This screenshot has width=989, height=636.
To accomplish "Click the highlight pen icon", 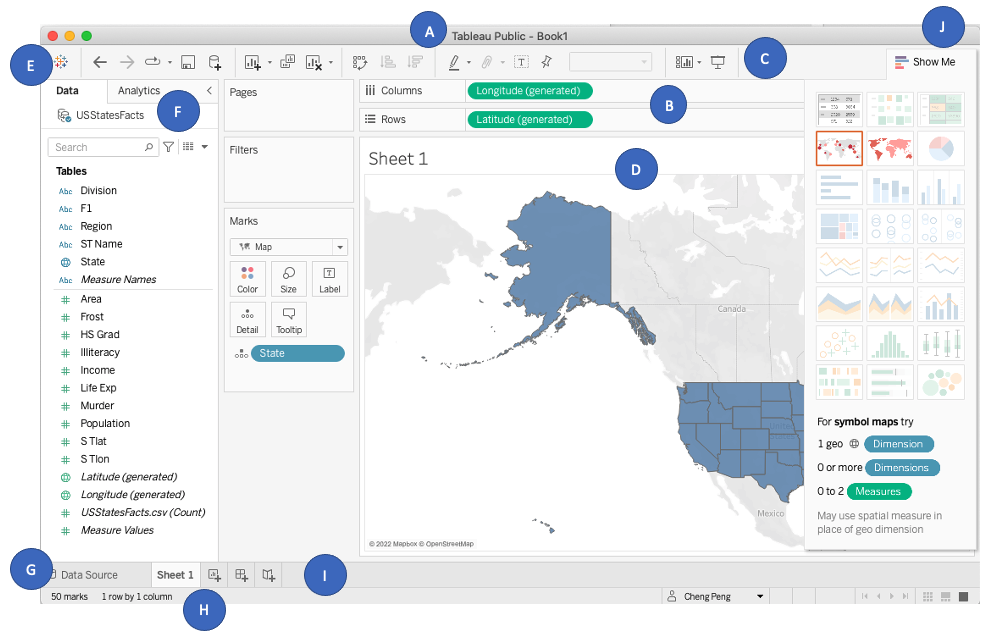I will (x=454, y=62).
